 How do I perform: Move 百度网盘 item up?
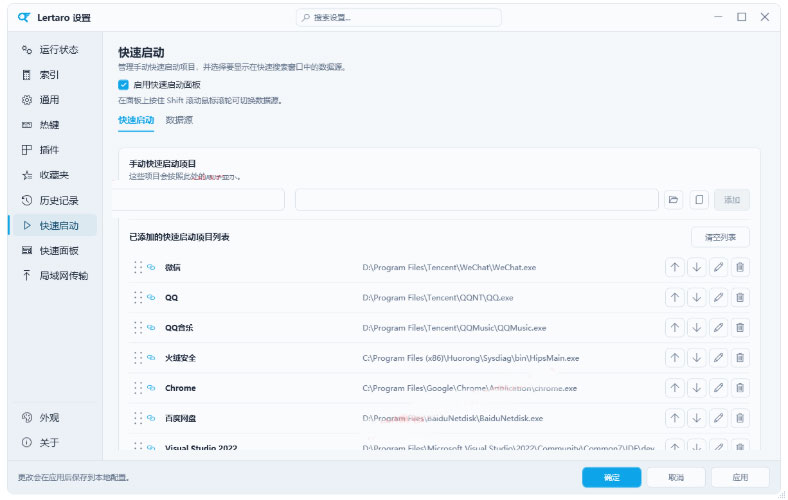pos(674,418)
